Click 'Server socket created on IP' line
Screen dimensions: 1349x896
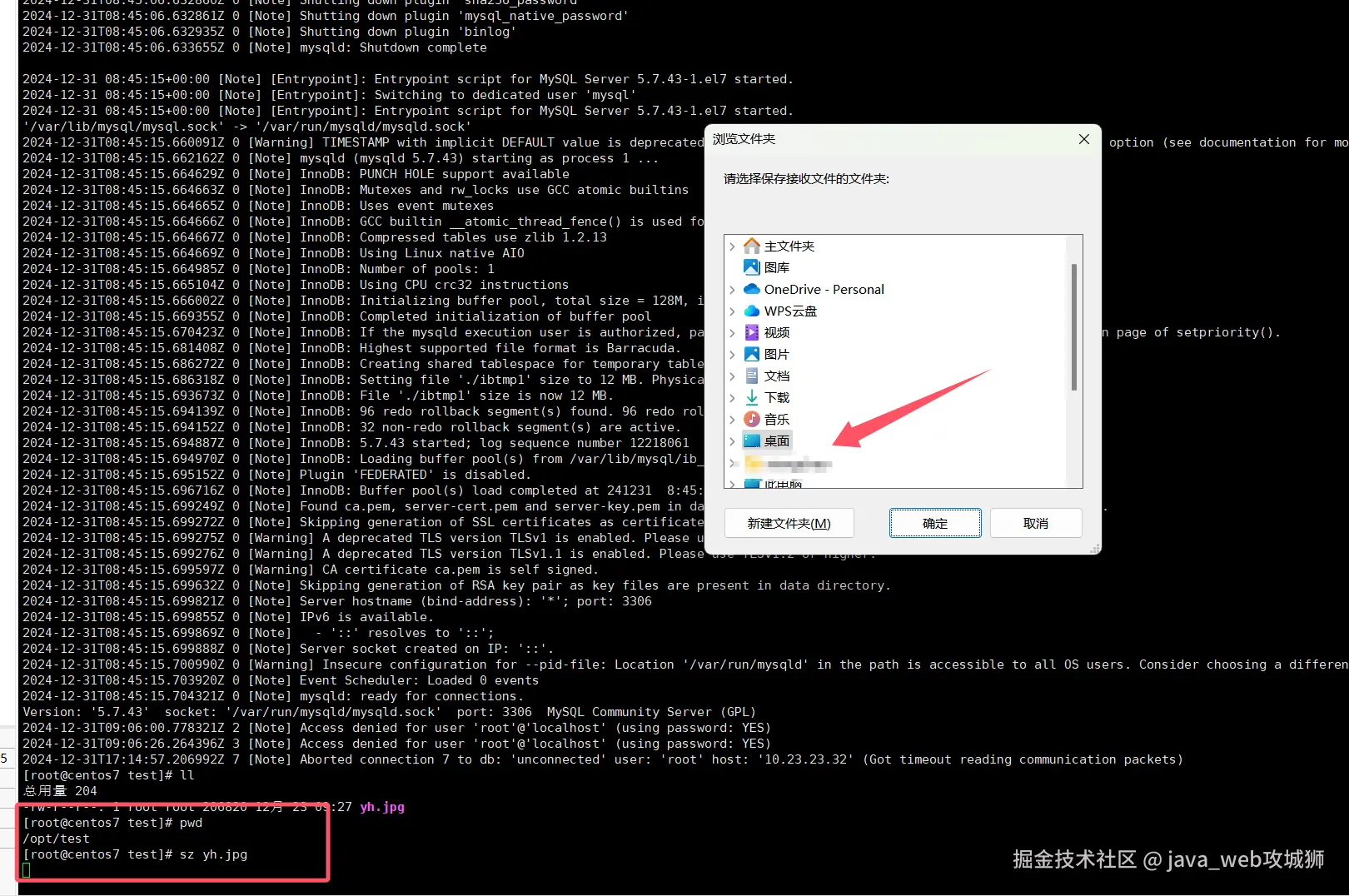click(288, 649)
